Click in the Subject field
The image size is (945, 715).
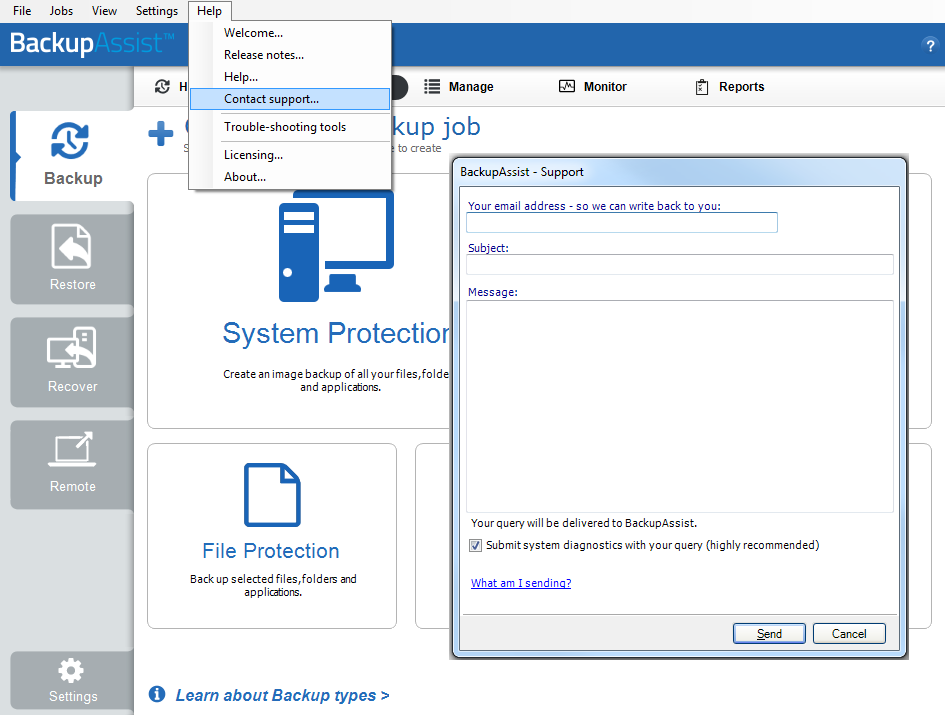pos(680,265)
